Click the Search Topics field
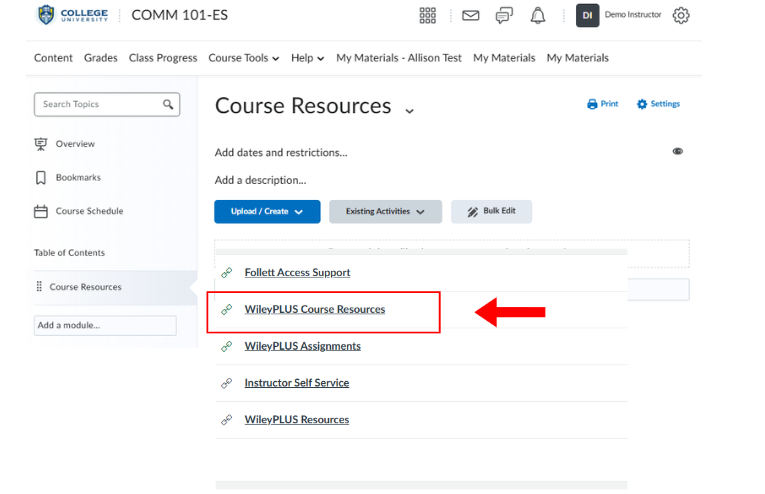The width and height of the screenshot is (765, 494). tap(107, 104)
